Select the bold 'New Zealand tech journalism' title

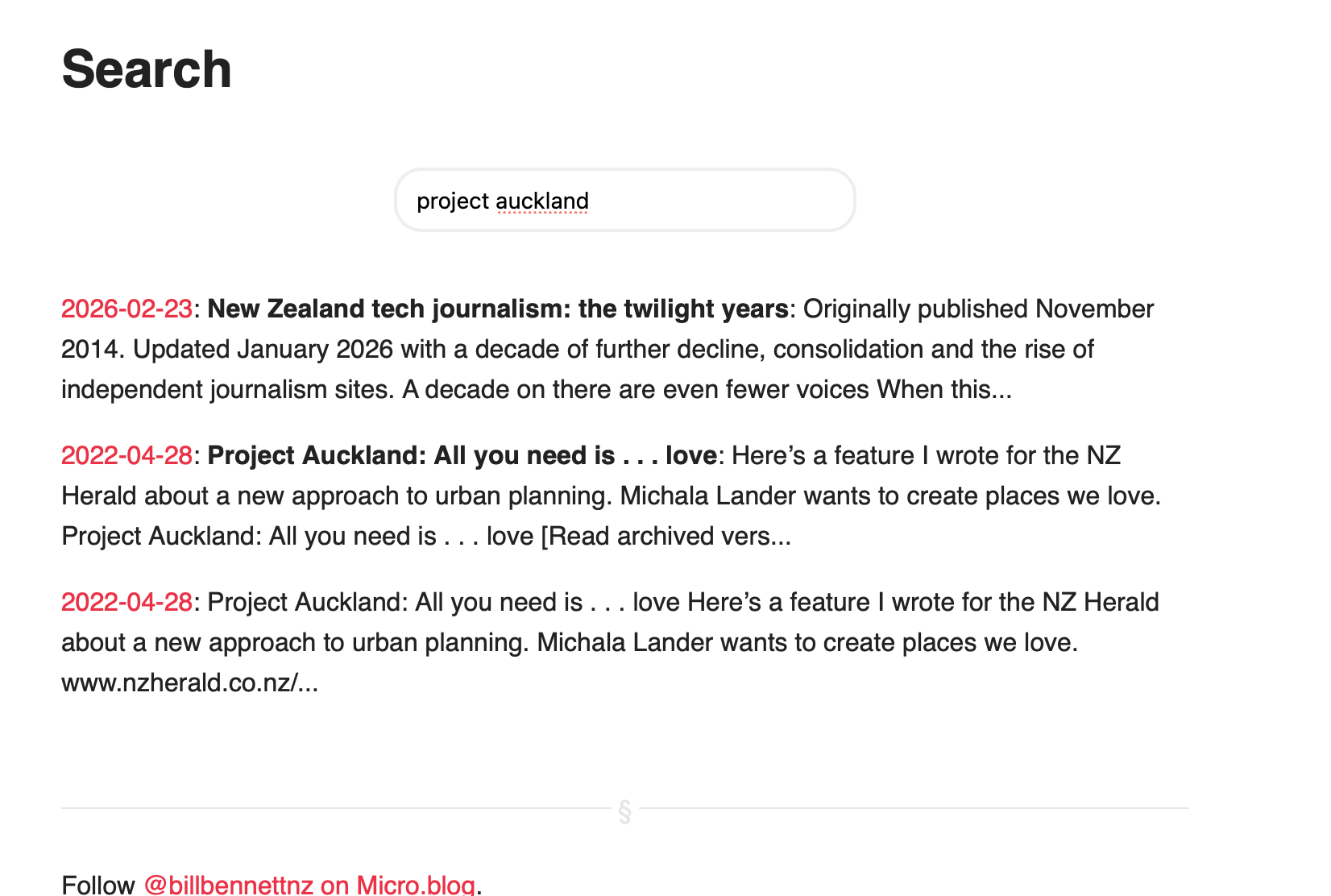pos(497,309)
